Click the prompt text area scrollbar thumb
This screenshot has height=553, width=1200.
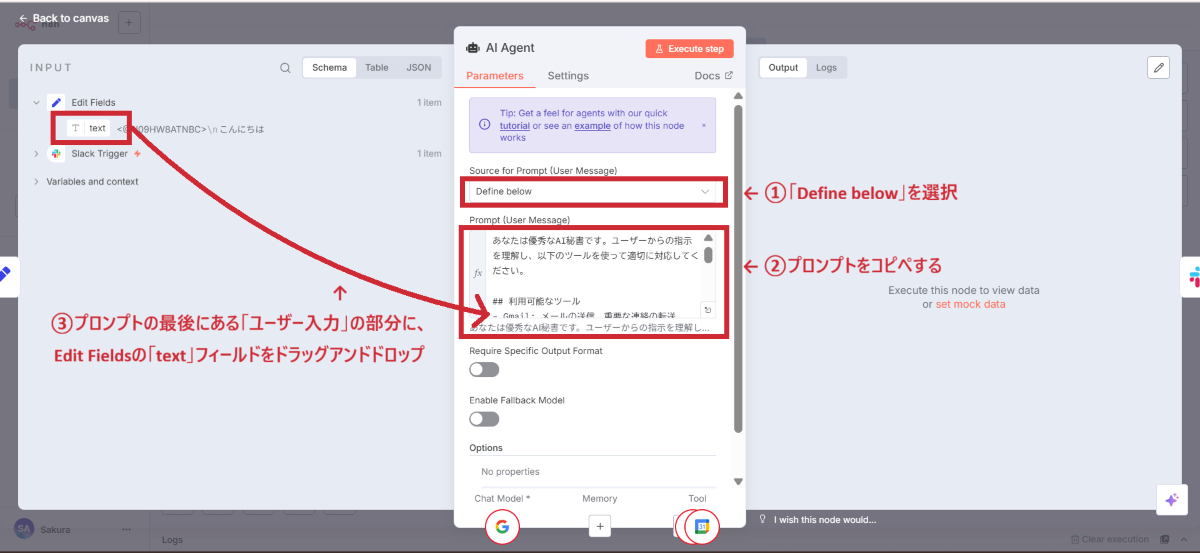tap(708, 253)
